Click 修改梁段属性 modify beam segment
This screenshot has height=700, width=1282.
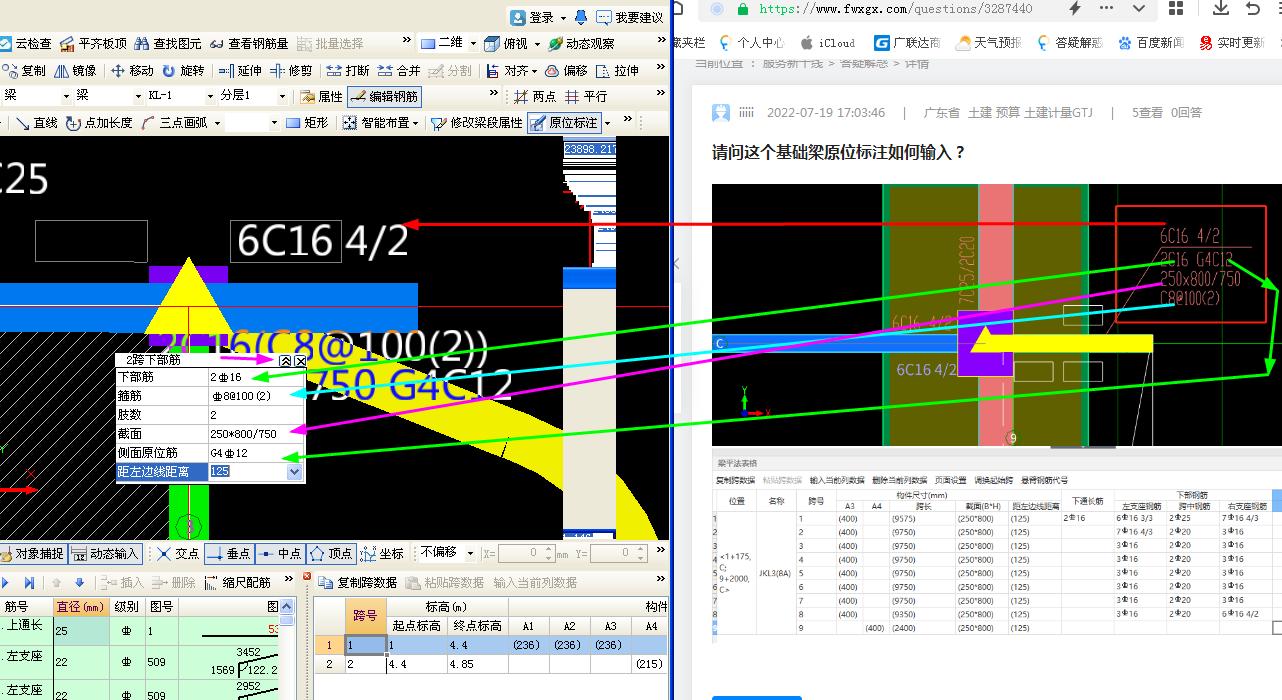point(477,123)
